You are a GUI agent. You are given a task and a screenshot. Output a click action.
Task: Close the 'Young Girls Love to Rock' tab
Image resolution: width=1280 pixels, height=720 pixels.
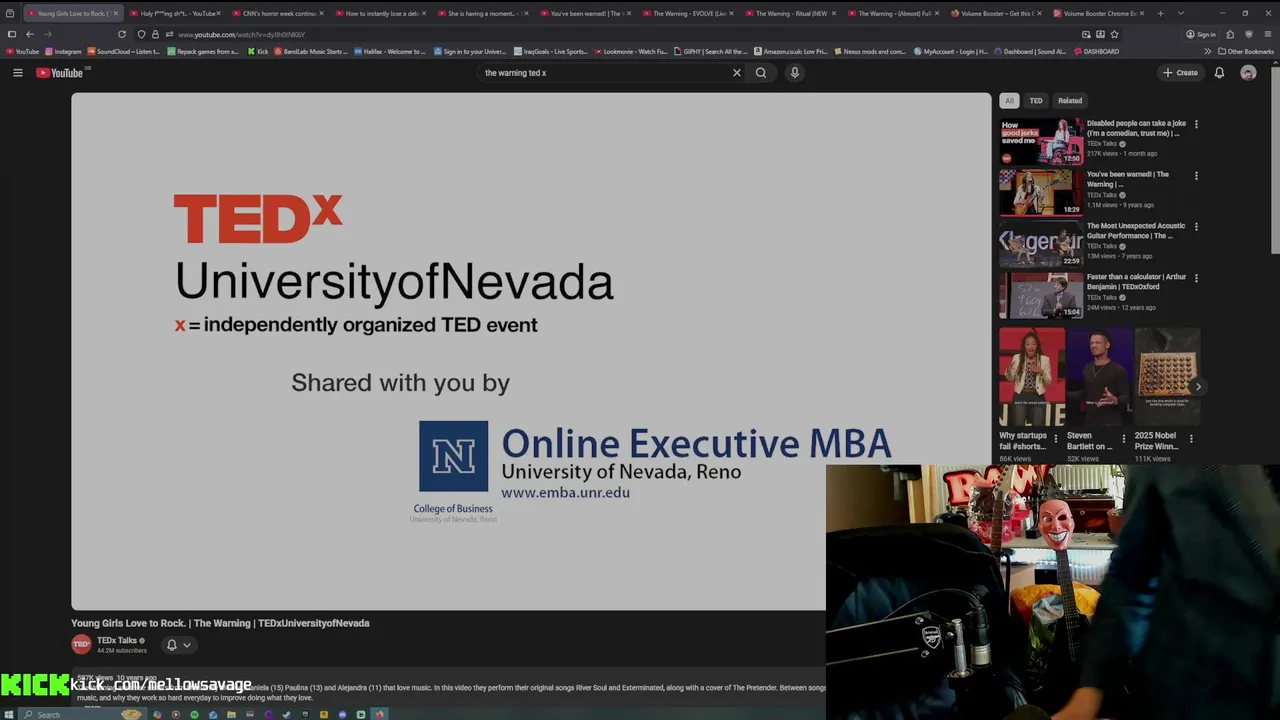pos(115,13)
